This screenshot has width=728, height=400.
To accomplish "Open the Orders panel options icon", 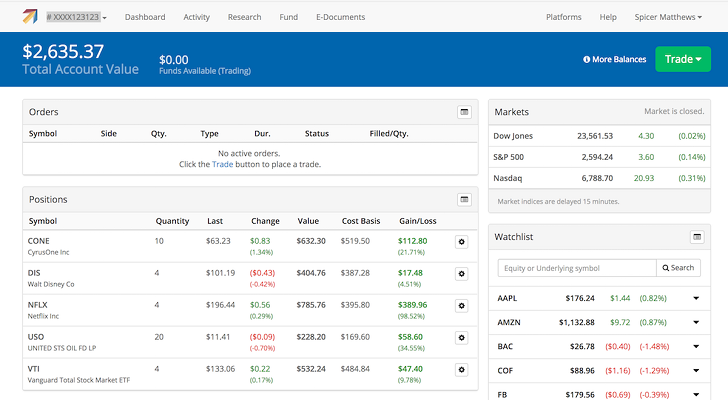I will click(464, 112).
